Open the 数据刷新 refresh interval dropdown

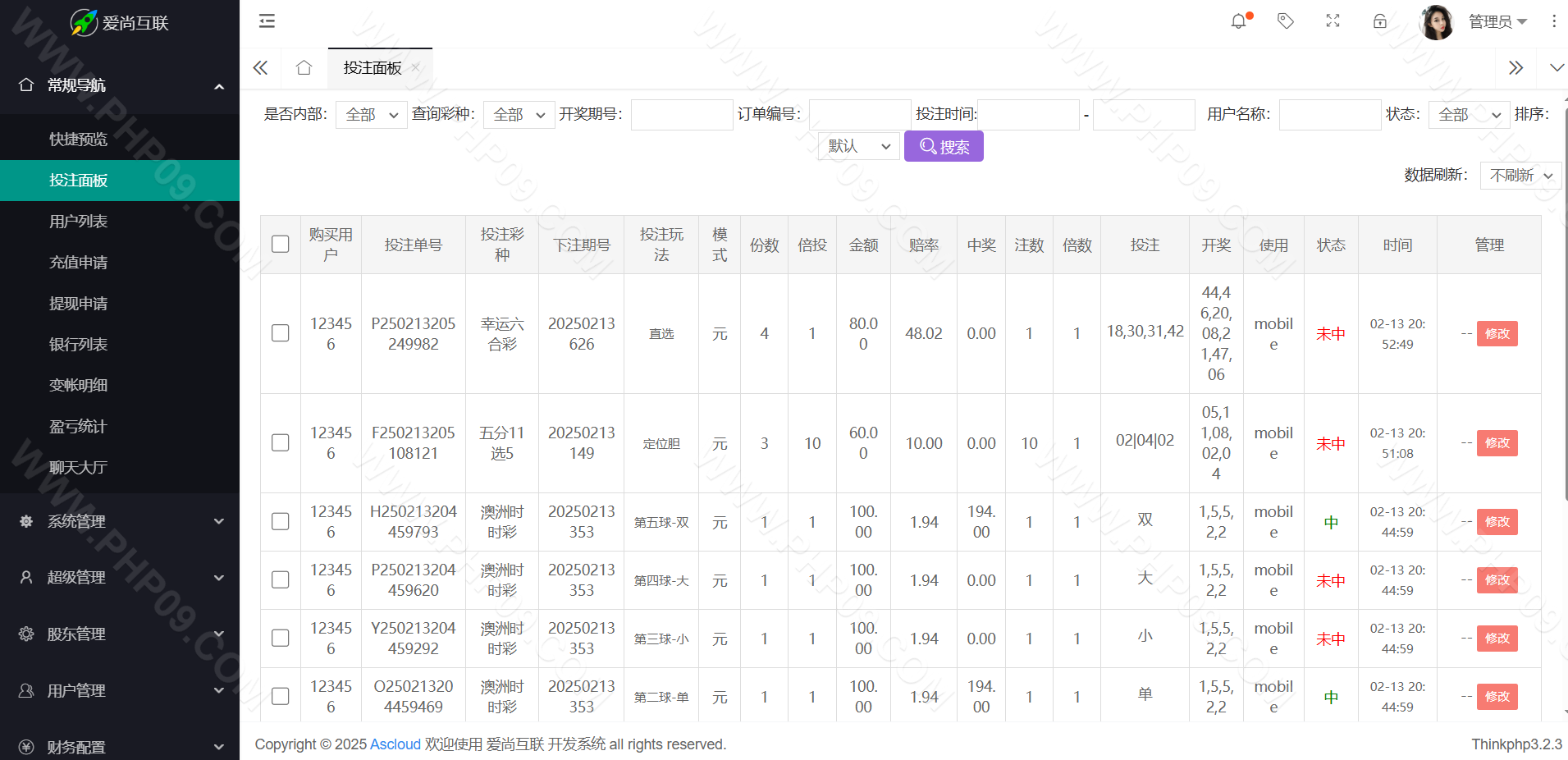click(1520, 176)
